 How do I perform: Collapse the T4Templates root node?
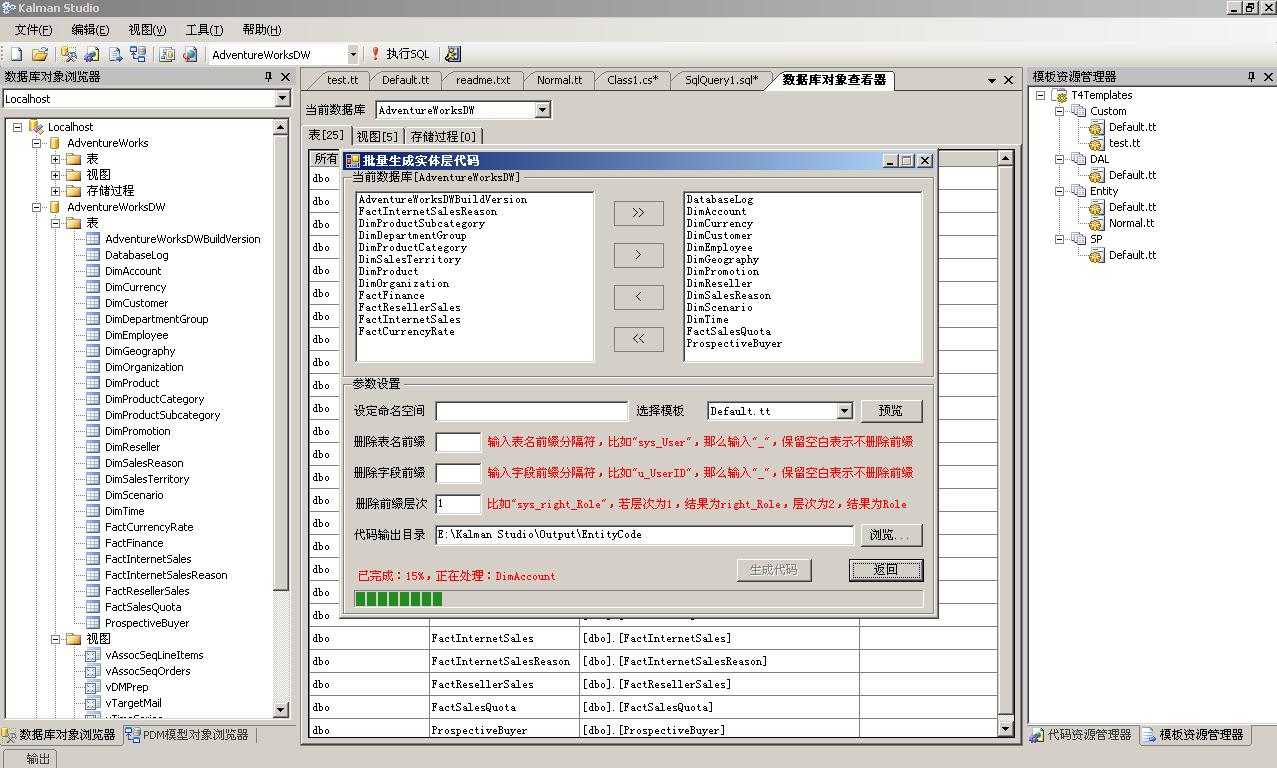tap(1041, 95)
